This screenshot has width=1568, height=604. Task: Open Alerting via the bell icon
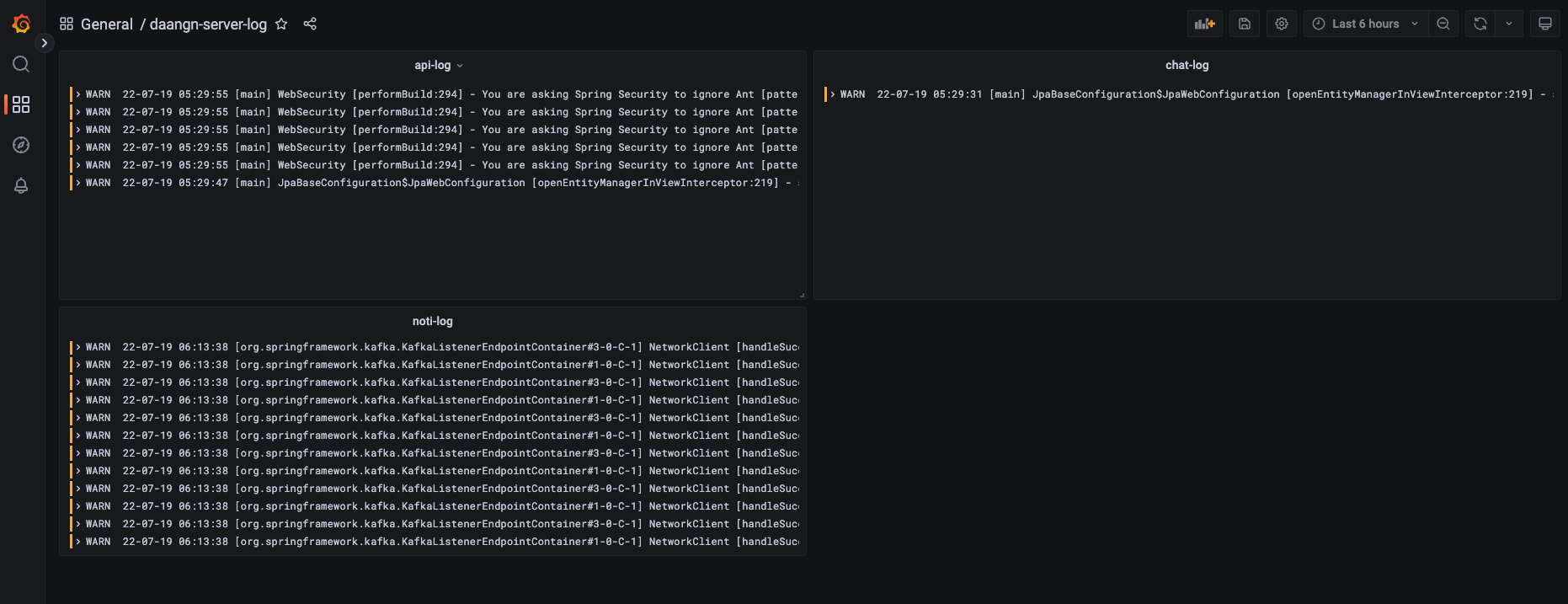point(20,185)
